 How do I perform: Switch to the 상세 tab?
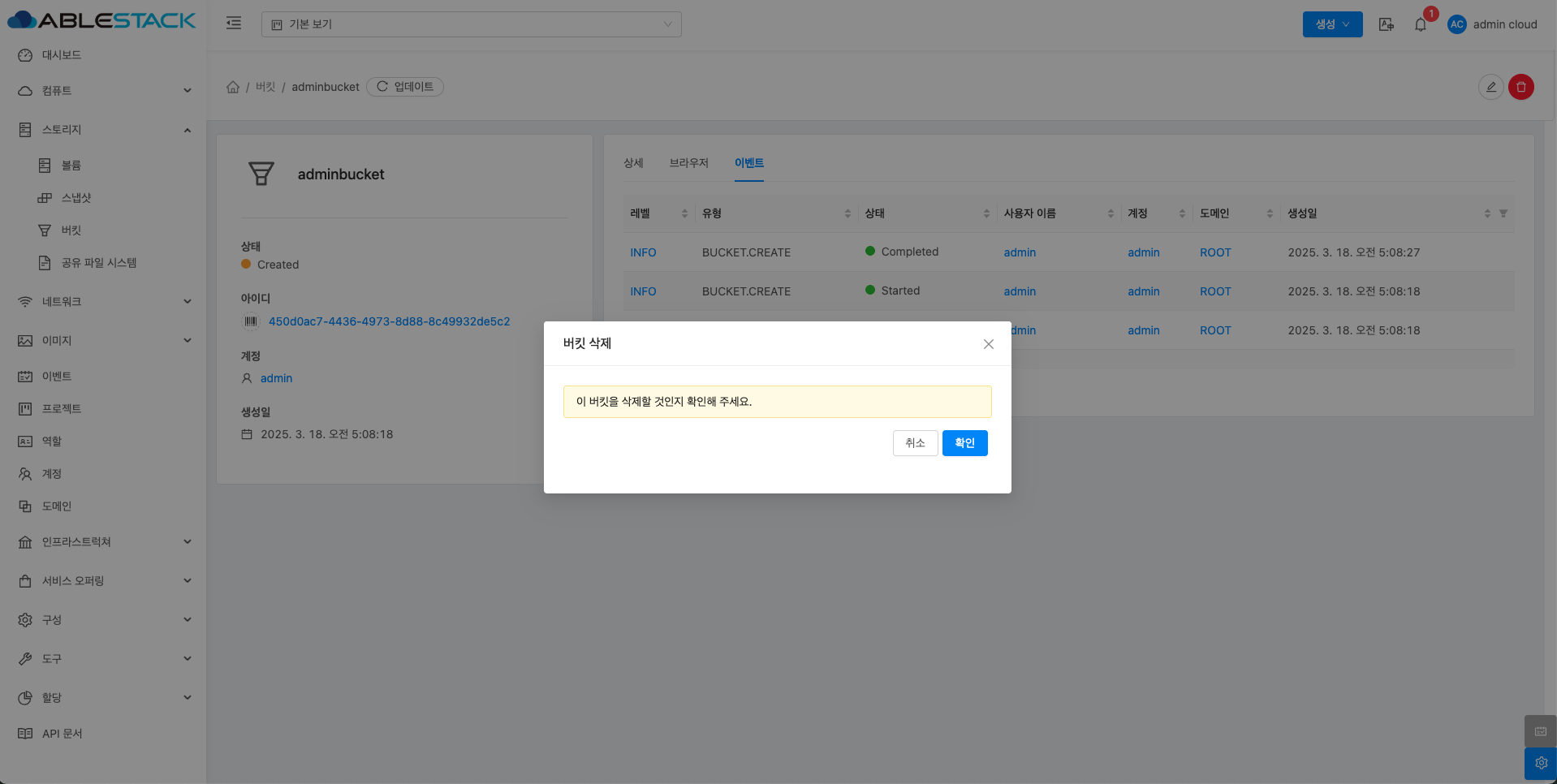tap(633, 163)
